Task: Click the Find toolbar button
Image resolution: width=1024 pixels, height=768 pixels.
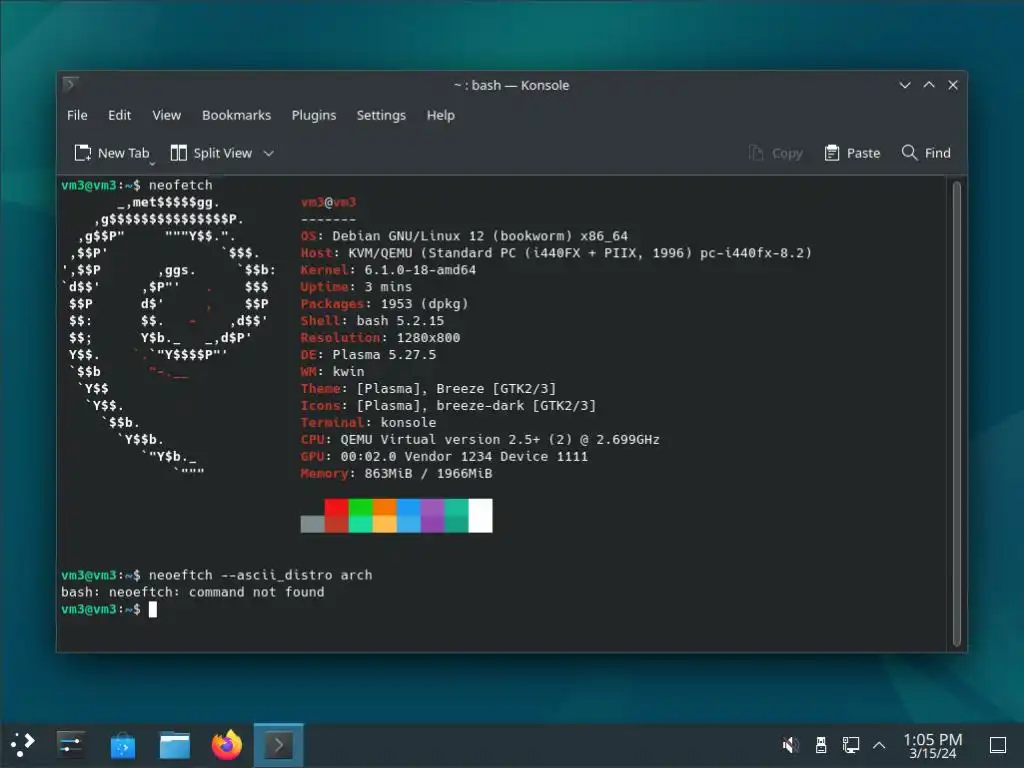Action: click(x=926, y=153)
